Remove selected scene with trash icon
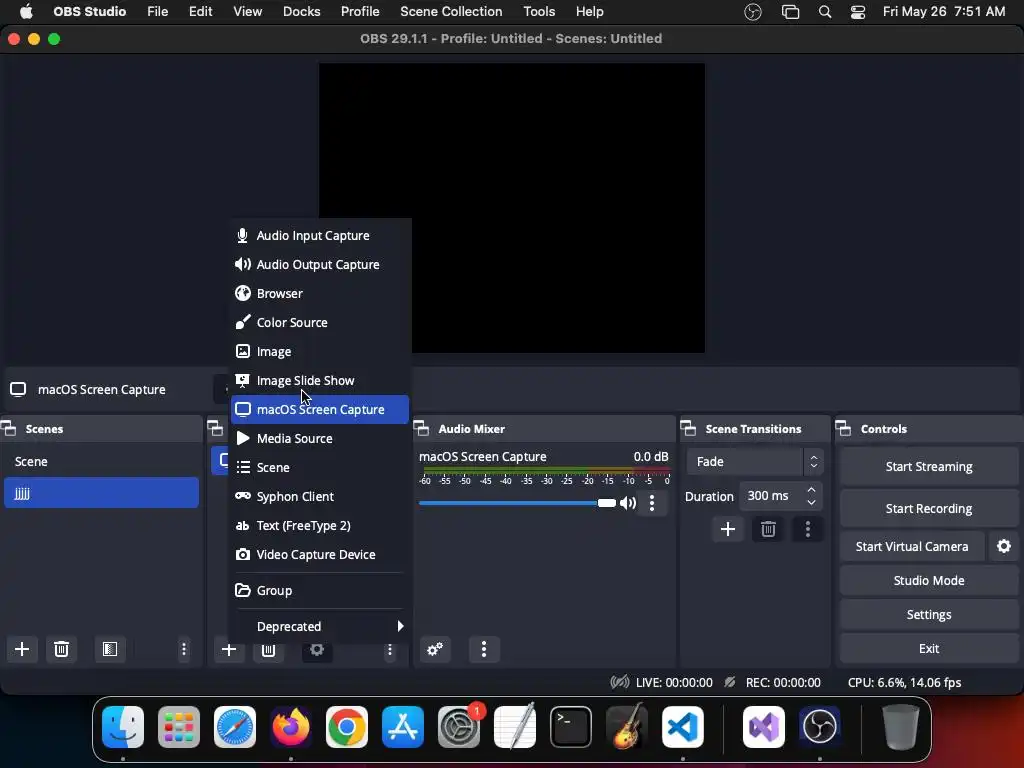The height and width of the screenshot is (768, 1024). [61, 649]
